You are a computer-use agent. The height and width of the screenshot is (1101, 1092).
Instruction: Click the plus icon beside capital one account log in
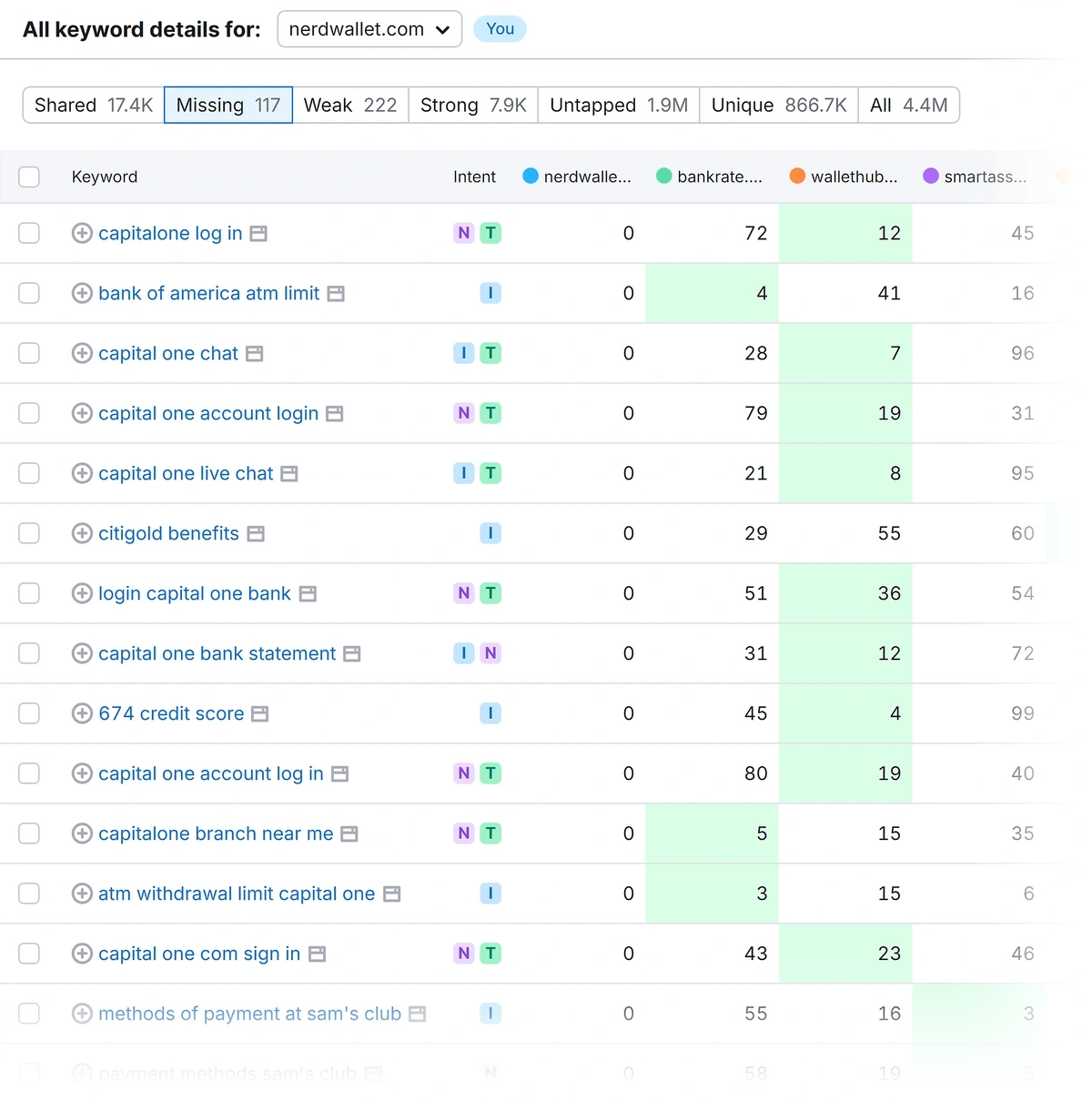coord(82,773)
